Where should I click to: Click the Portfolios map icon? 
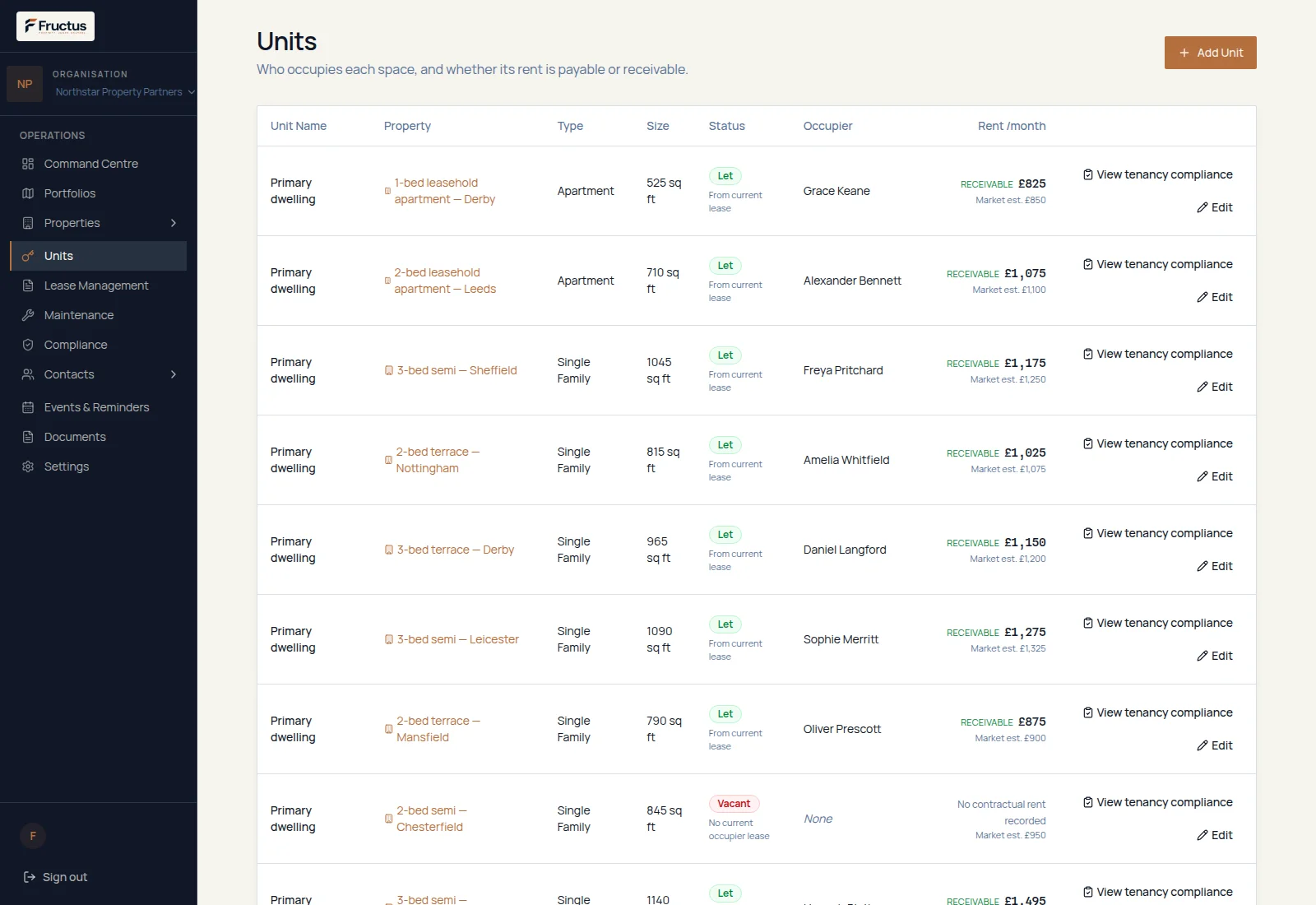pyautogui.click(x=28, y=193)
